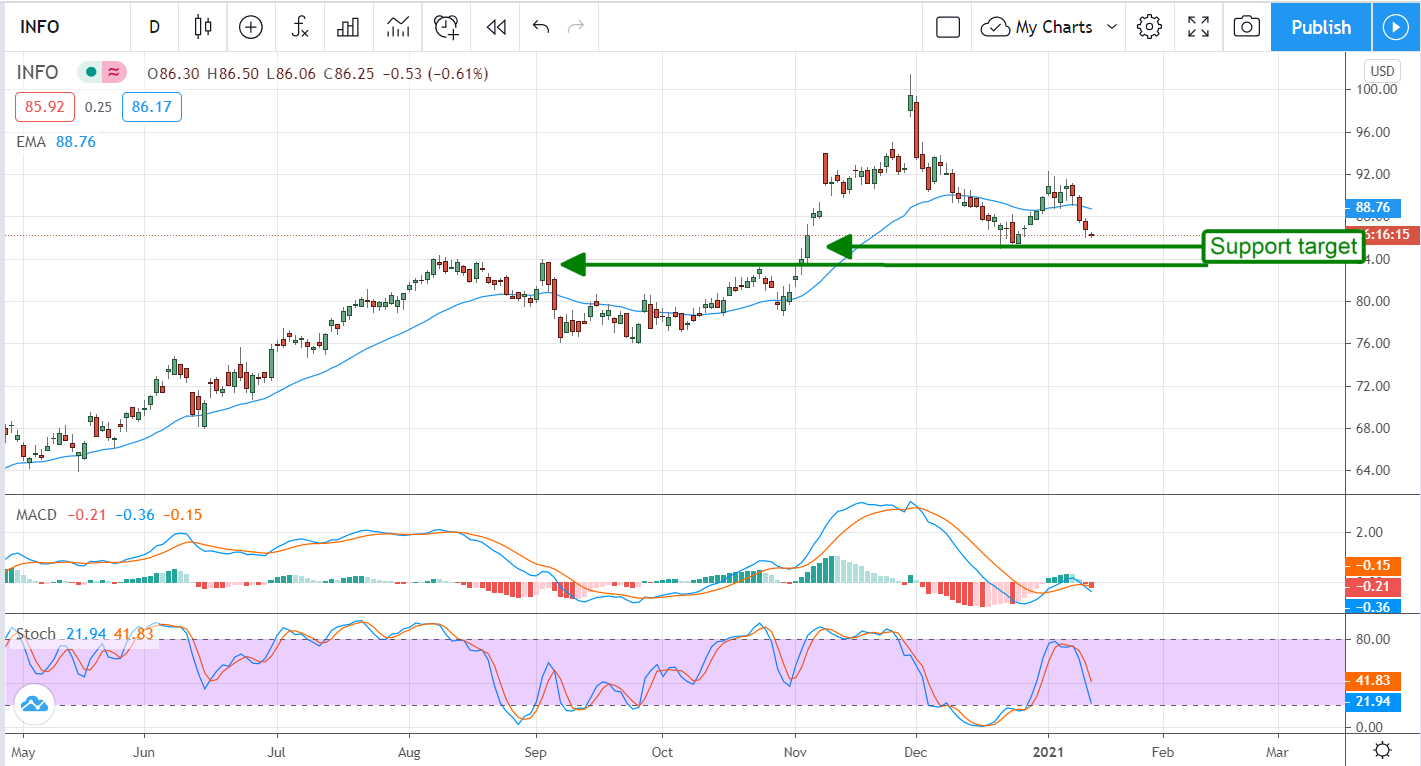Open the fx indicators menu
Image resolution: width=1421 pixels, height=766 pixels.
click(300, 27)
